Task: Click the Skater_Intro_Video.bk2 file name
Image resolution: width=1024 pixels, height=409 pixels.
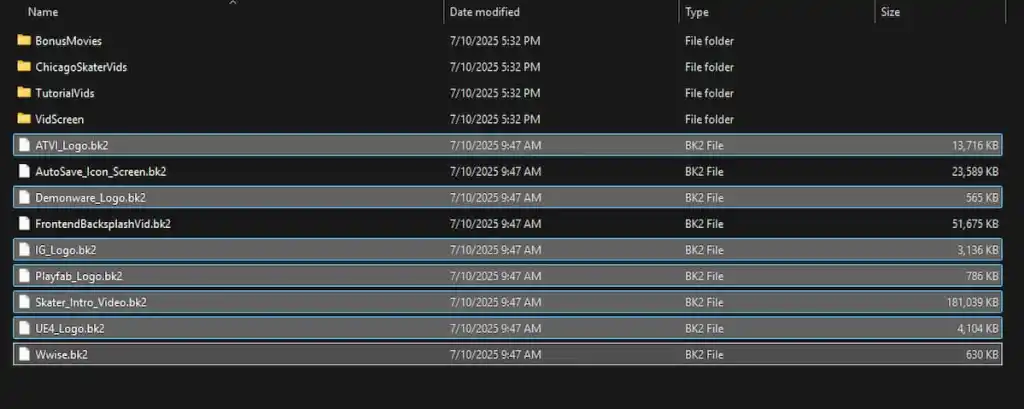Action: 91,302
